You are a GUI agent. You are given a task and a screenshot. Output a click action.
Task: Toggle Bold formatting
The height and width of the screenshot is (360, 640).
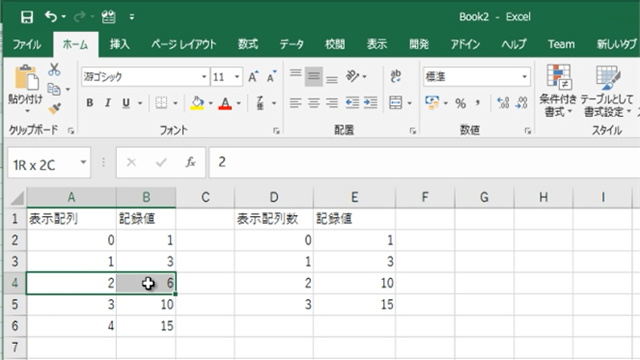pos(90,103)
